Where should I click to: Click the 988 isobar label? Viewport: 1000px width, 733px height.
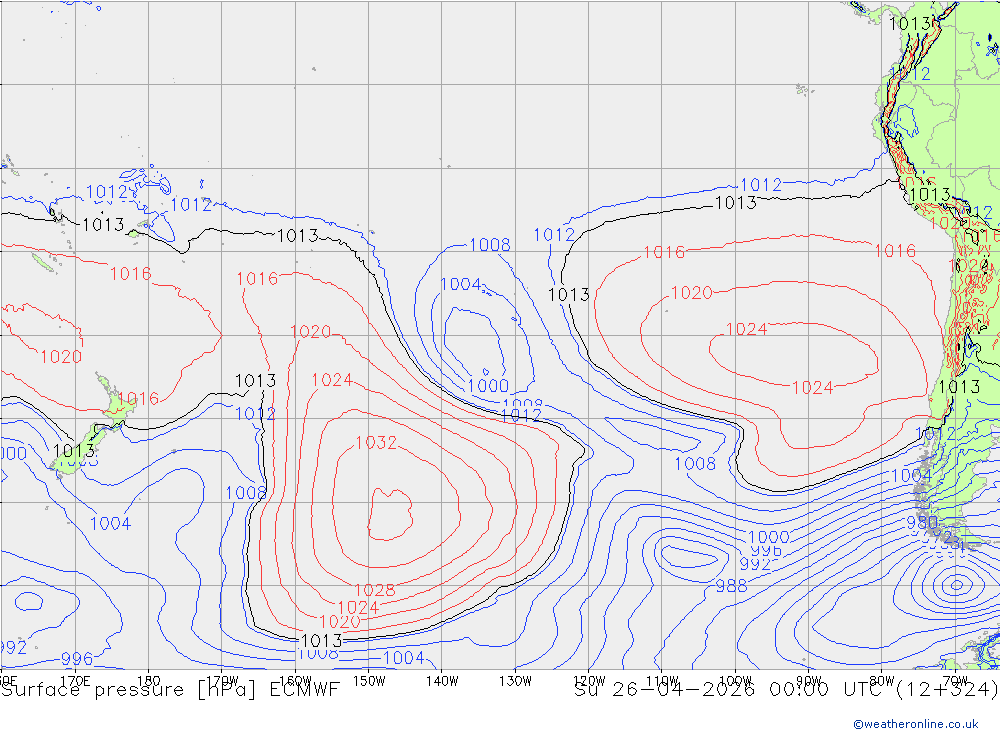[731, 586]
